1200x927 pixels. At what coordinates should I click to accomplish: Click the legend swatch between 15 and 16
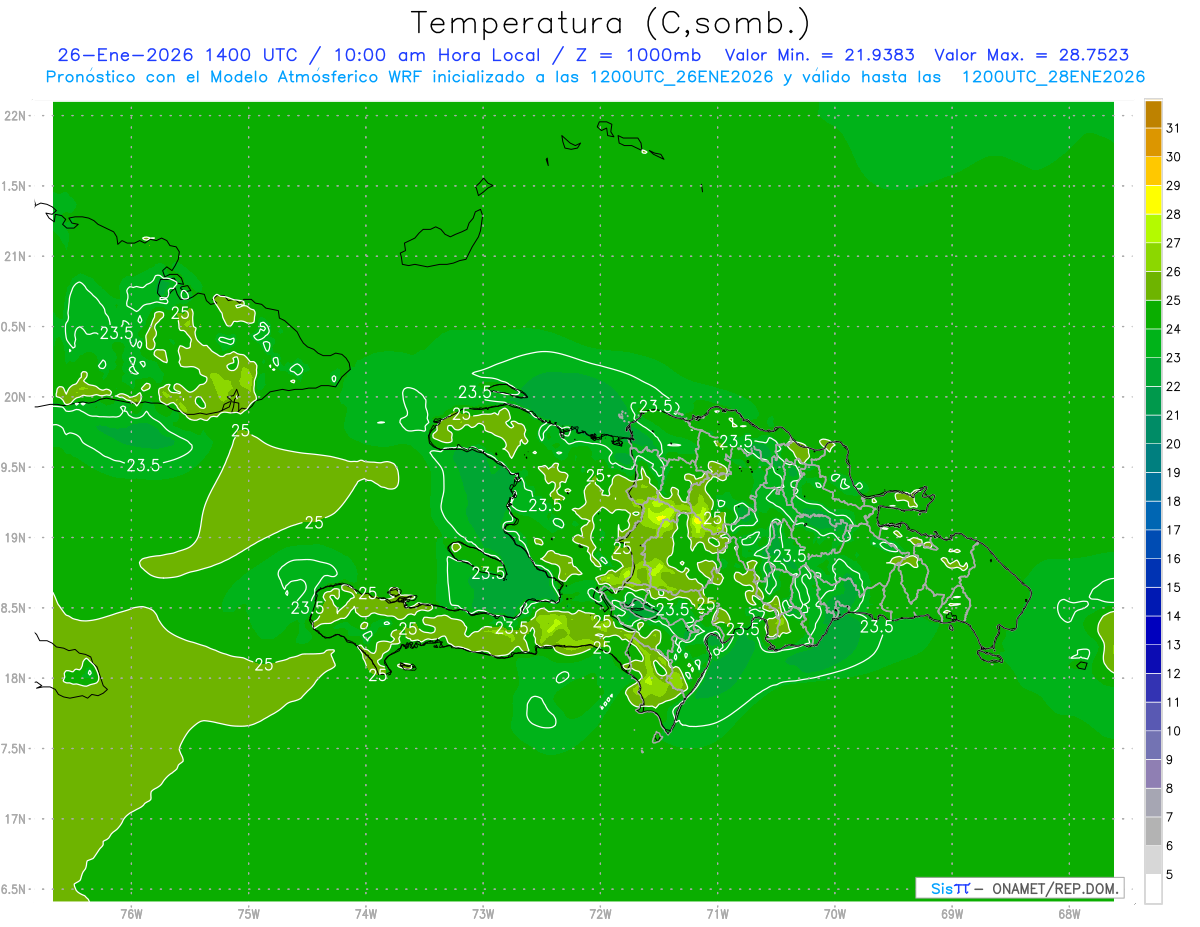1153,573
